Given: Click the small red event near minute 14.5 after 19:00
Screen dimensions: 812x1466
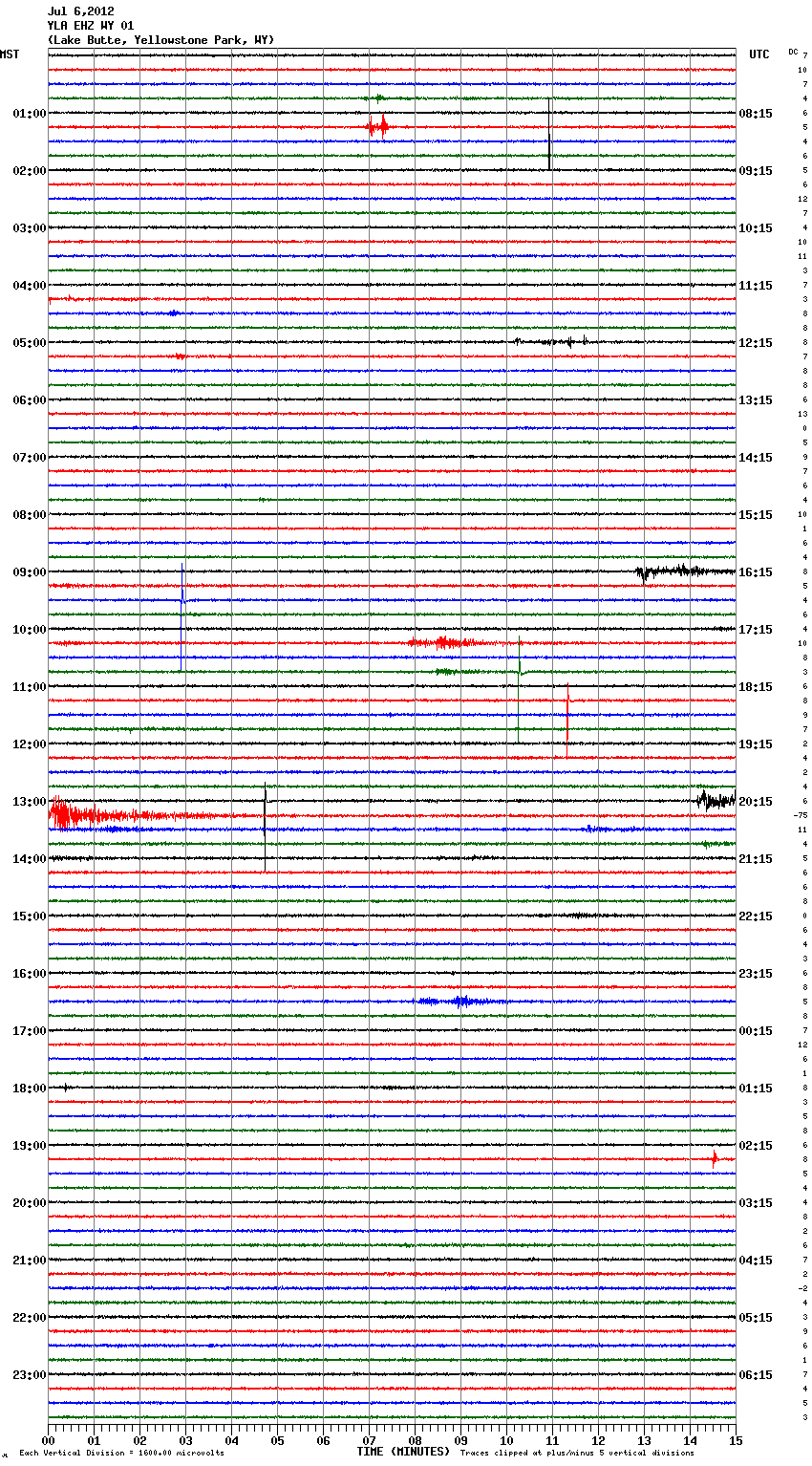Looking at the screenshot, I should click(714, 1159).
